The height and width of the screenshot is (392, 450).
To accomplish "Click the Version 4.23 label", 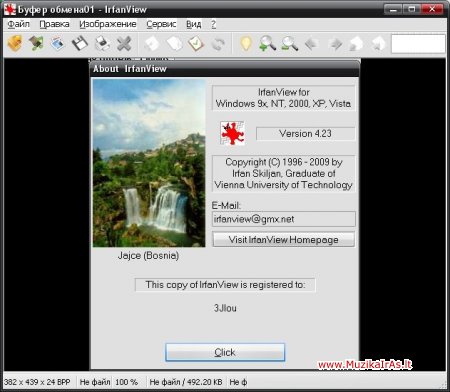I will [x=305, y=134].
